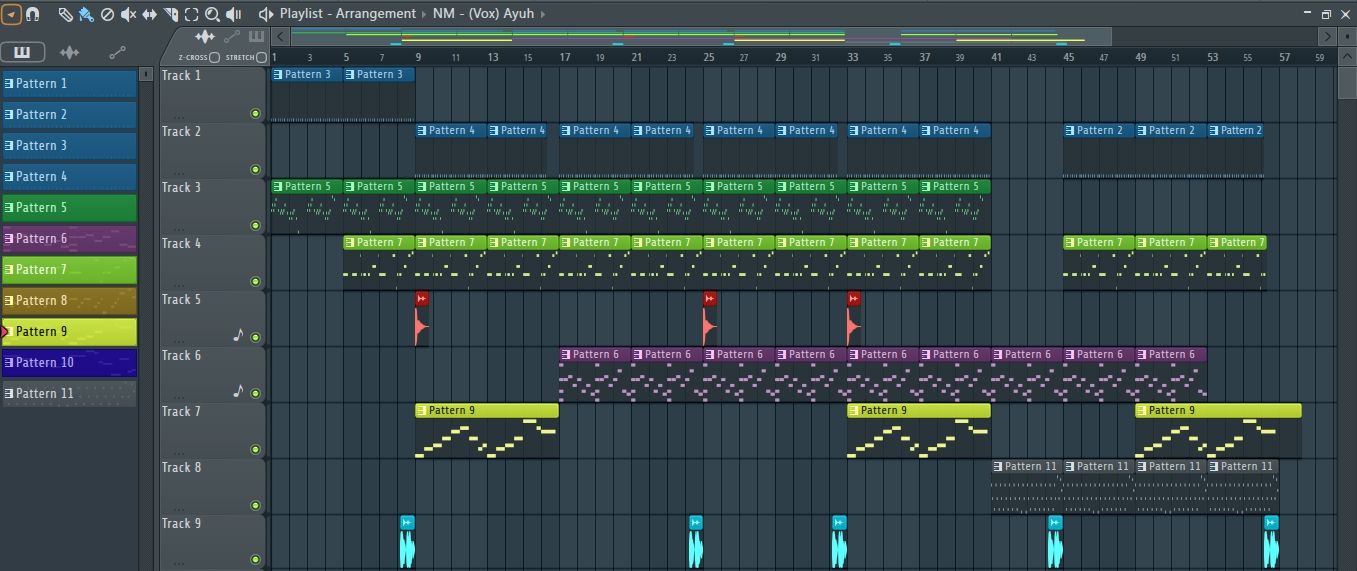Screen dimensions: 1357x571
Task: Mute Track 1 with its green dot
Action: (255, 114)
